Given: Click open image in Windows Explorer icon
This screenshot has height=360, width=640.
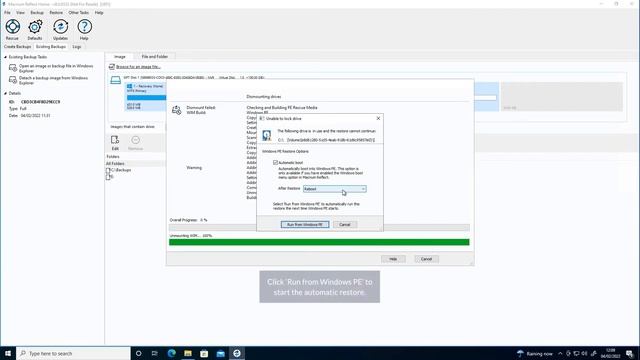Looking at the screenshot, I should click(13, 68).
